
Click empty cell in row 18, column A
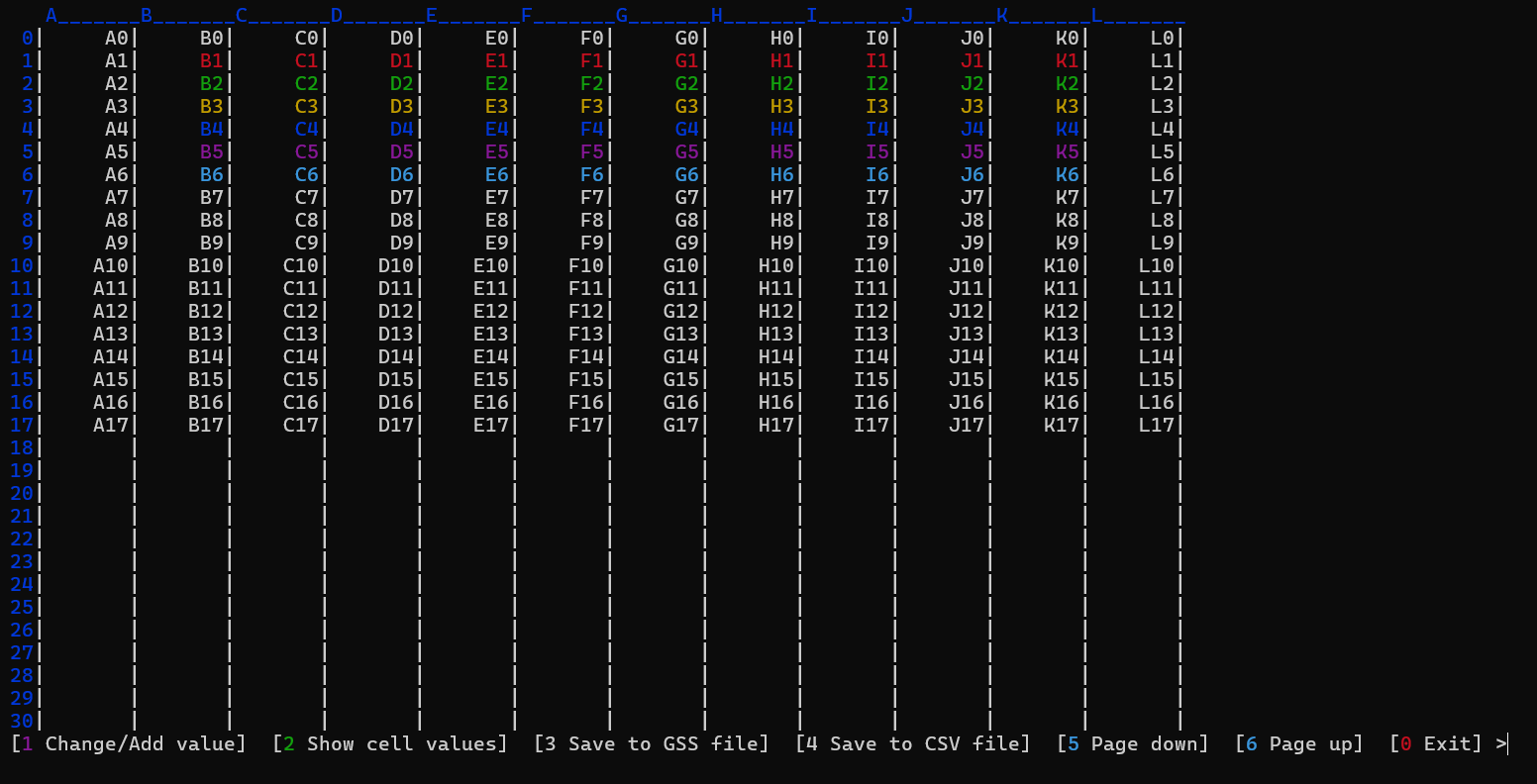pyautogui.click(x=87, y=448)
